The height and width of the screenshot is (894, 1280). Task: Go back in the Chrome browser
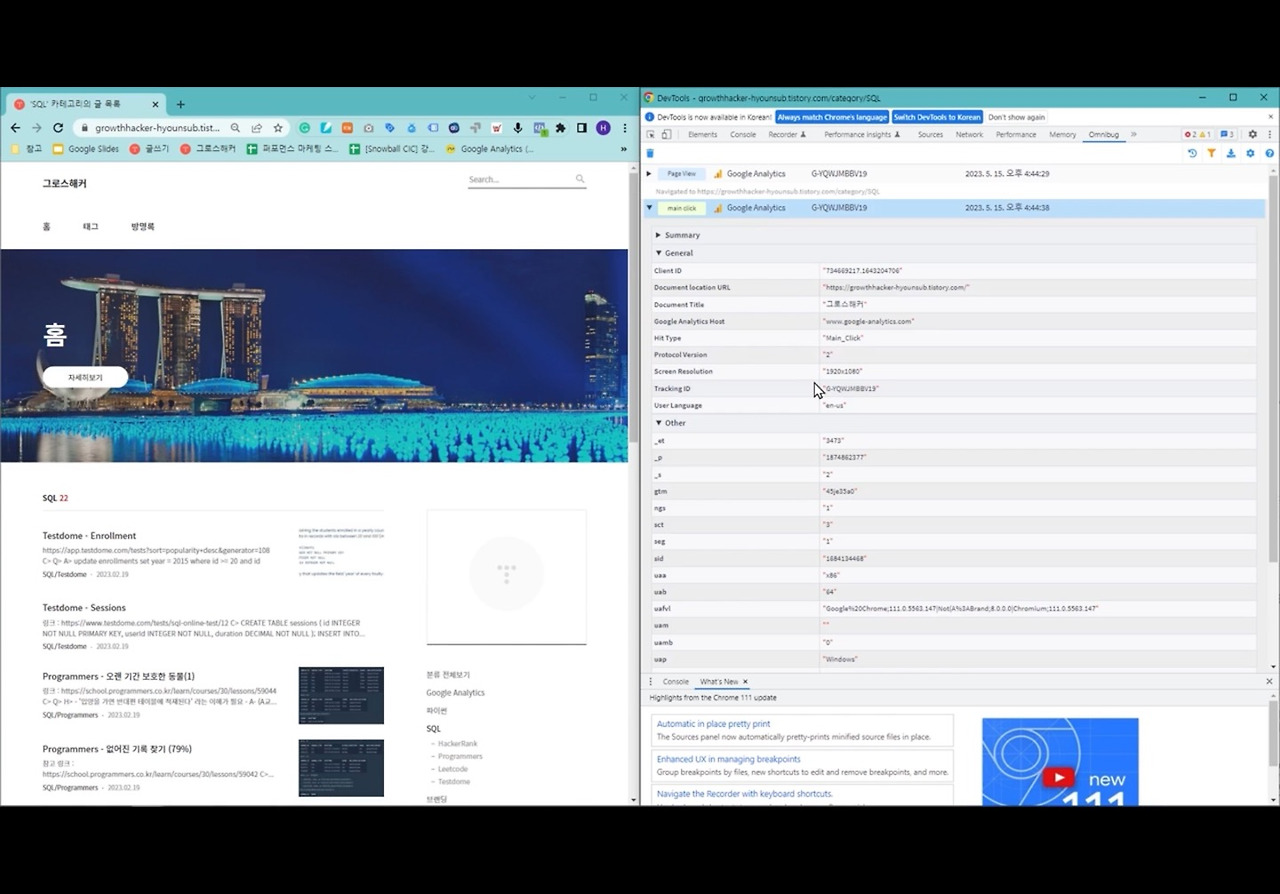(x=15, y=128)
